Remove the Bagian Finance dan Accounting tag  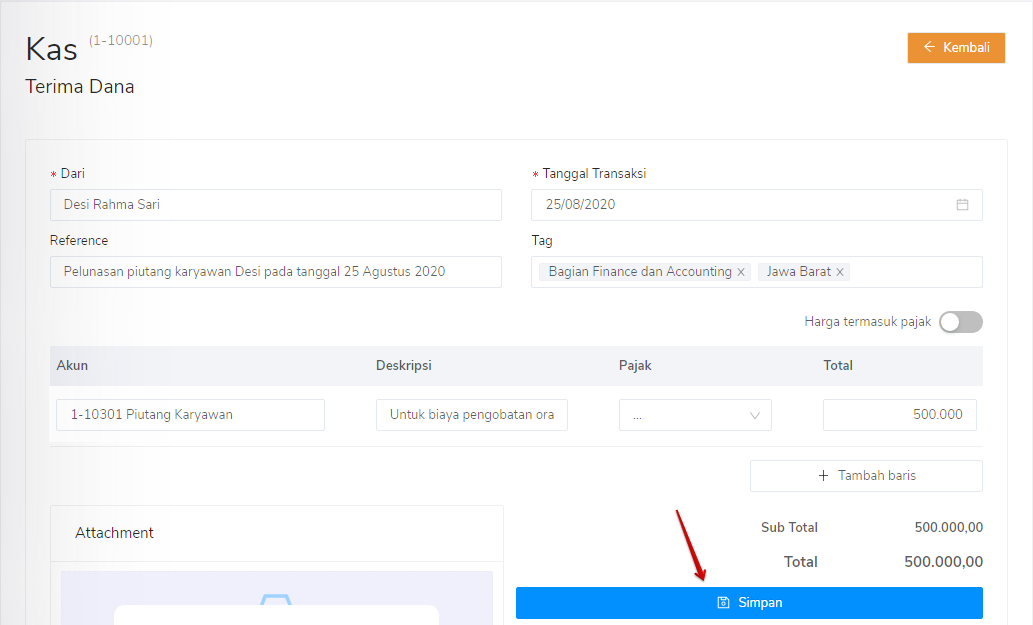click(x=741, y=272)
